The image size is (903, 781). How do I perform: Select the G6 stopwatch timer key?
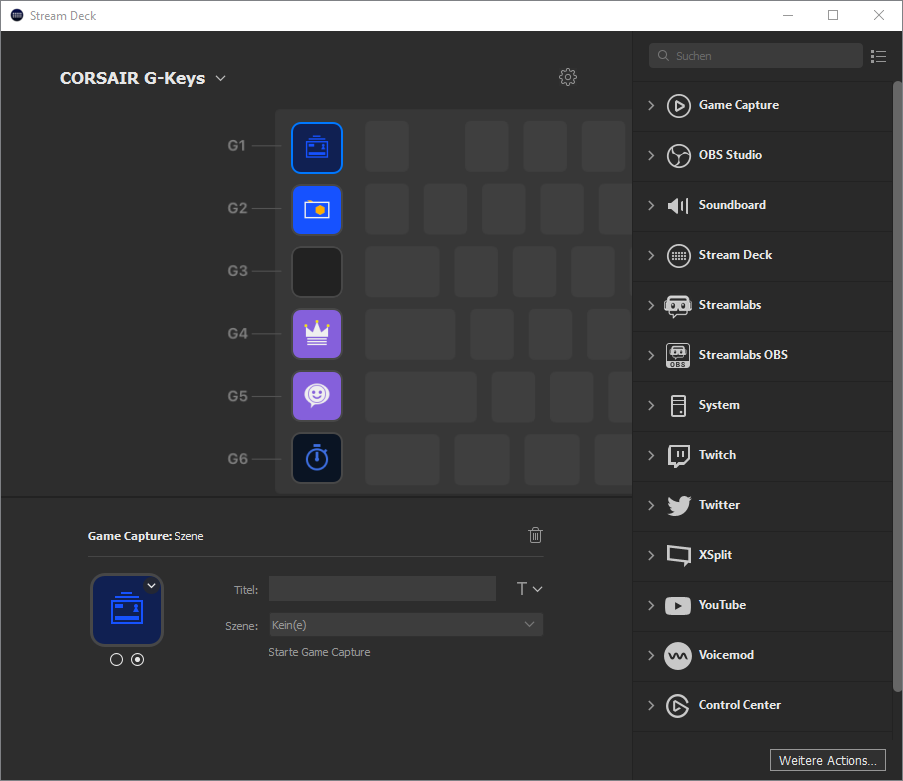(317, 458)
